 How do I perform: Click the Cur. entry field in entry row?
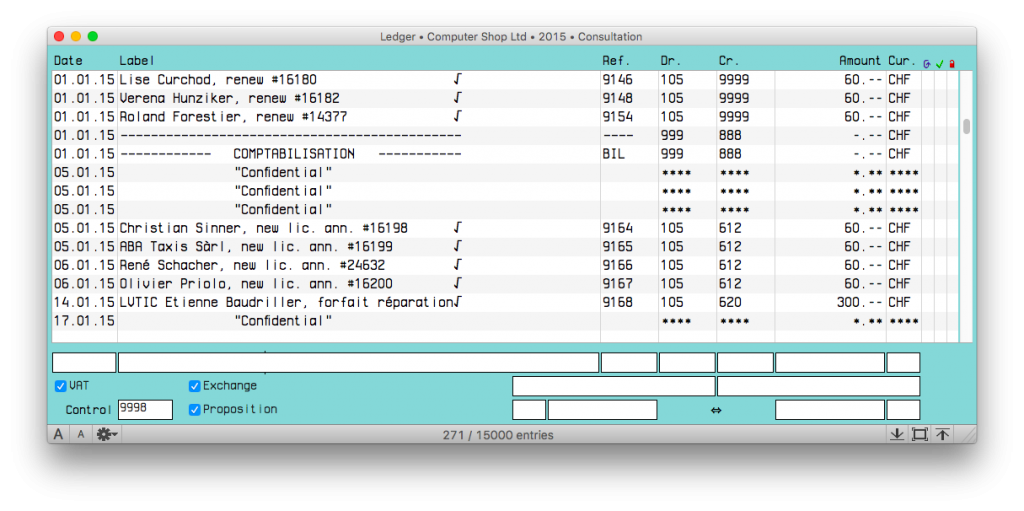pos(903,363)
